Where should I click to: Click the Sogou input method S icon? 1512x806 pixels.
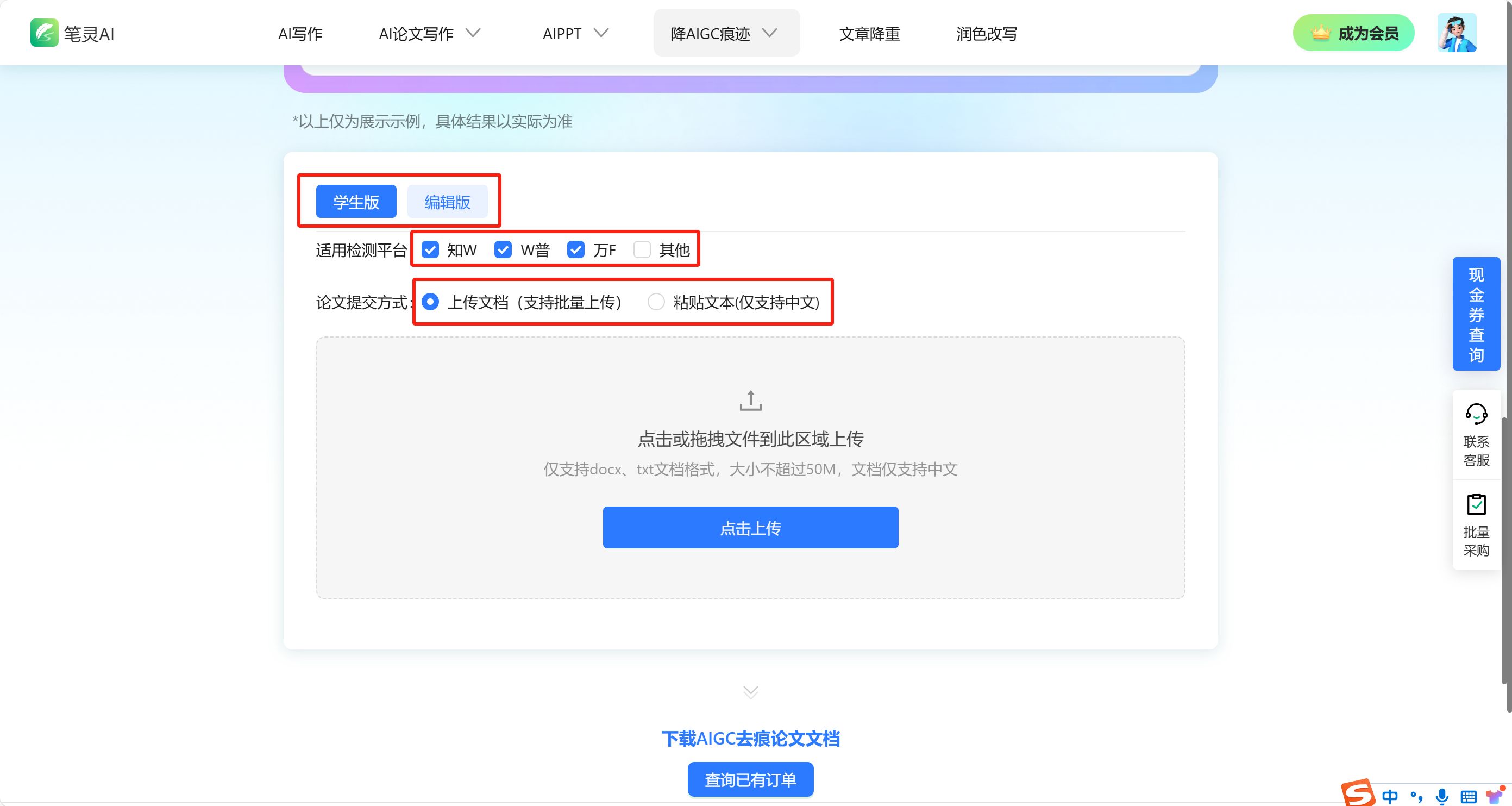1358,793
